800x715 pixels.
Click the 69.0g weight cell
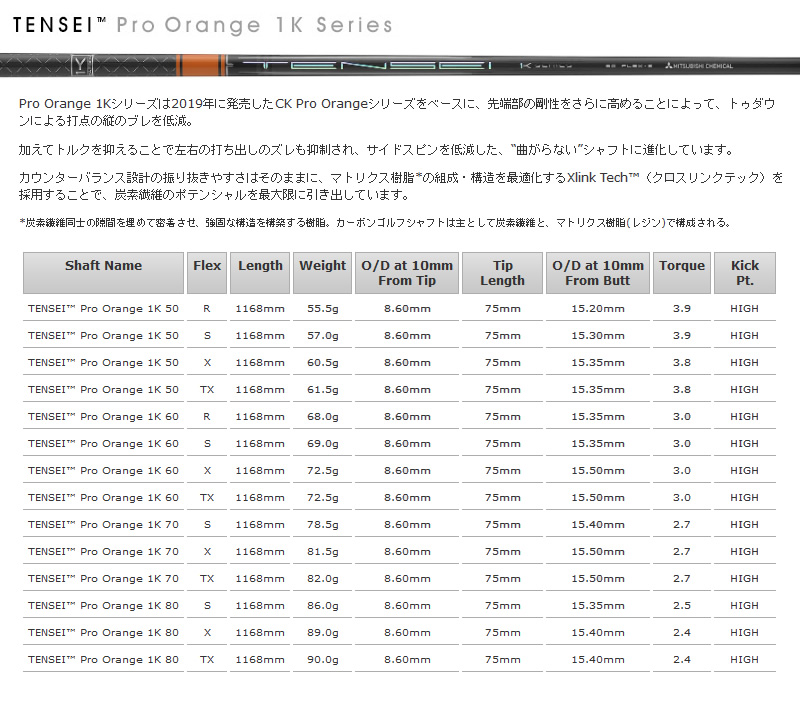322,444
